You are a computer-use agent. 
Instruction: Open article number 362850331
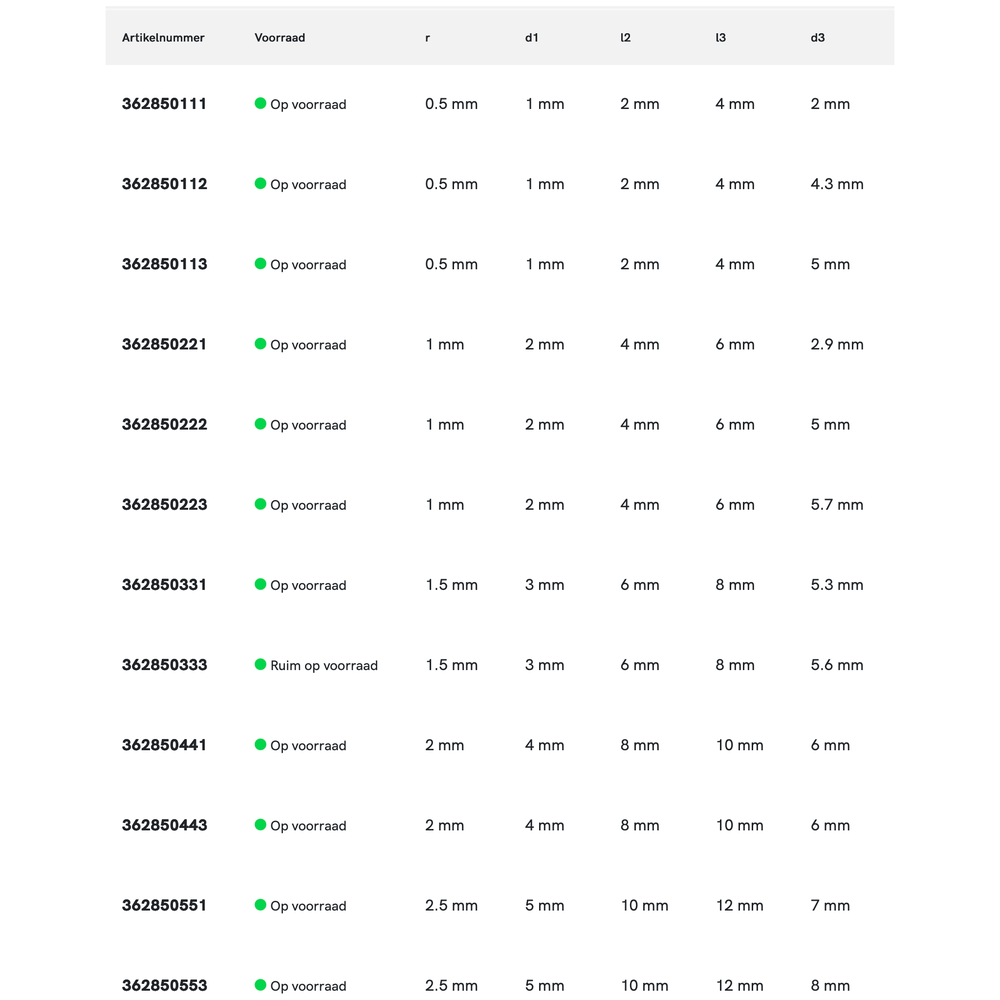click(x=164, y=585)
